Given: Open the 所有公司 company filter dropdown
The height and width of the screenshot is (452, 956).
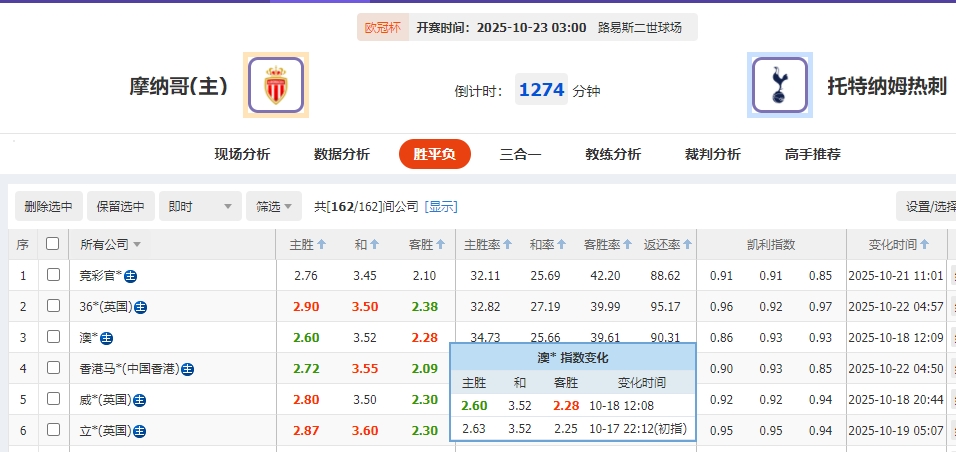Looking at the screenshot, I should [x=110, y=245].
